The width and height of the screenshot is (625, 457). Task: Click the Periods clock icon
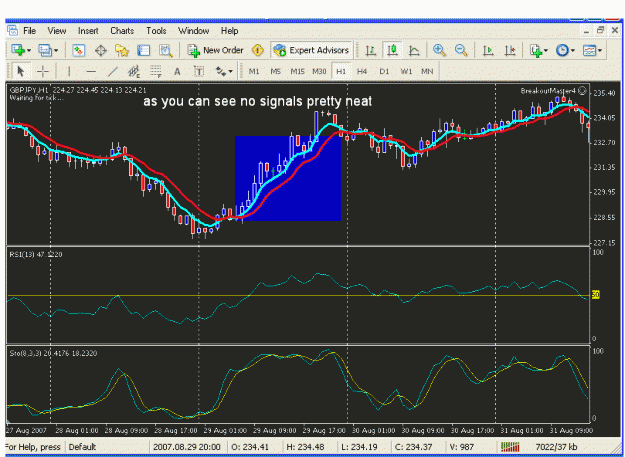click(562, 50)
